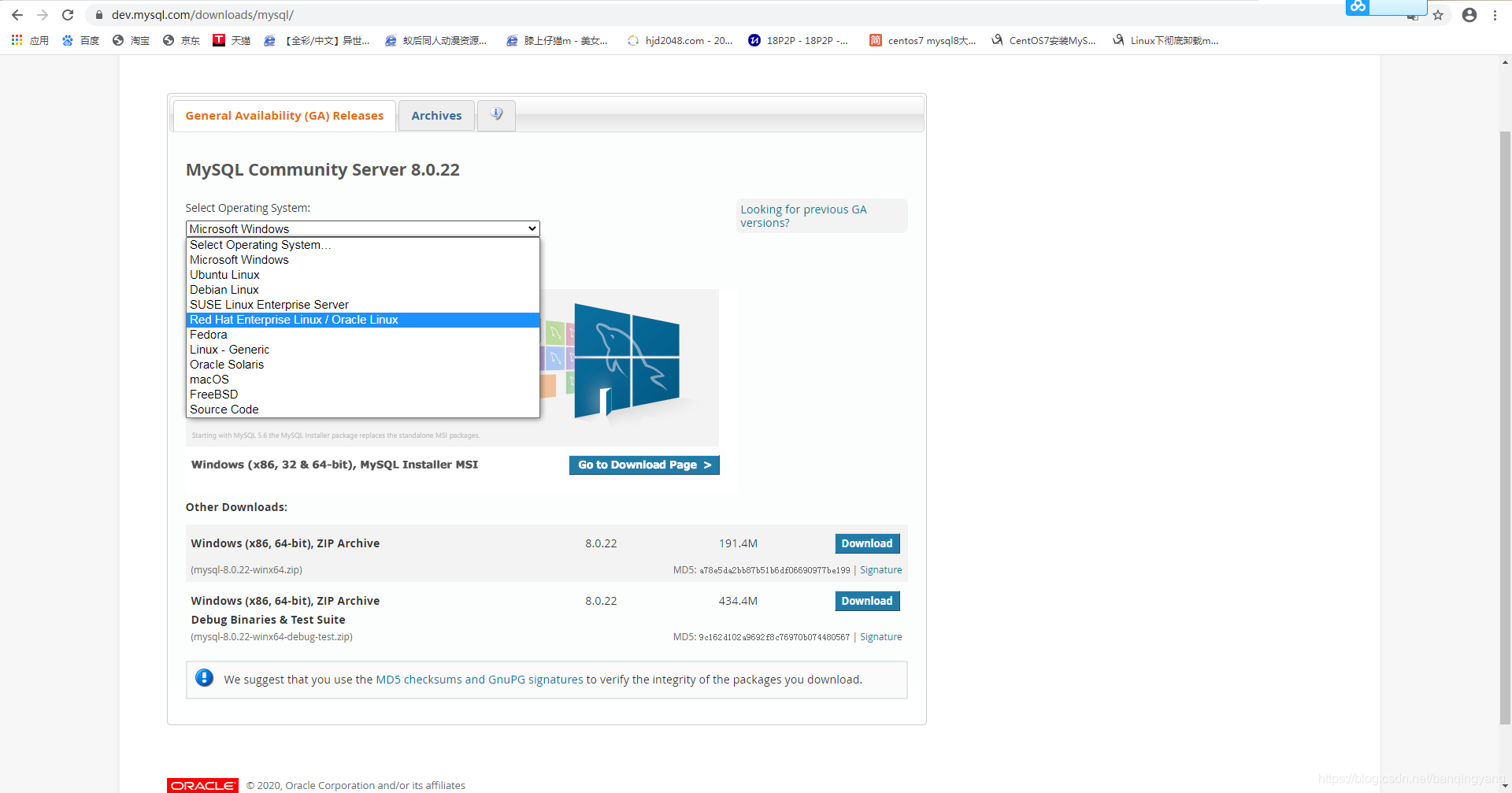Open MD5 checksums and GnuPG signatures link
1512x793 pixels.
tap(480, 680)
